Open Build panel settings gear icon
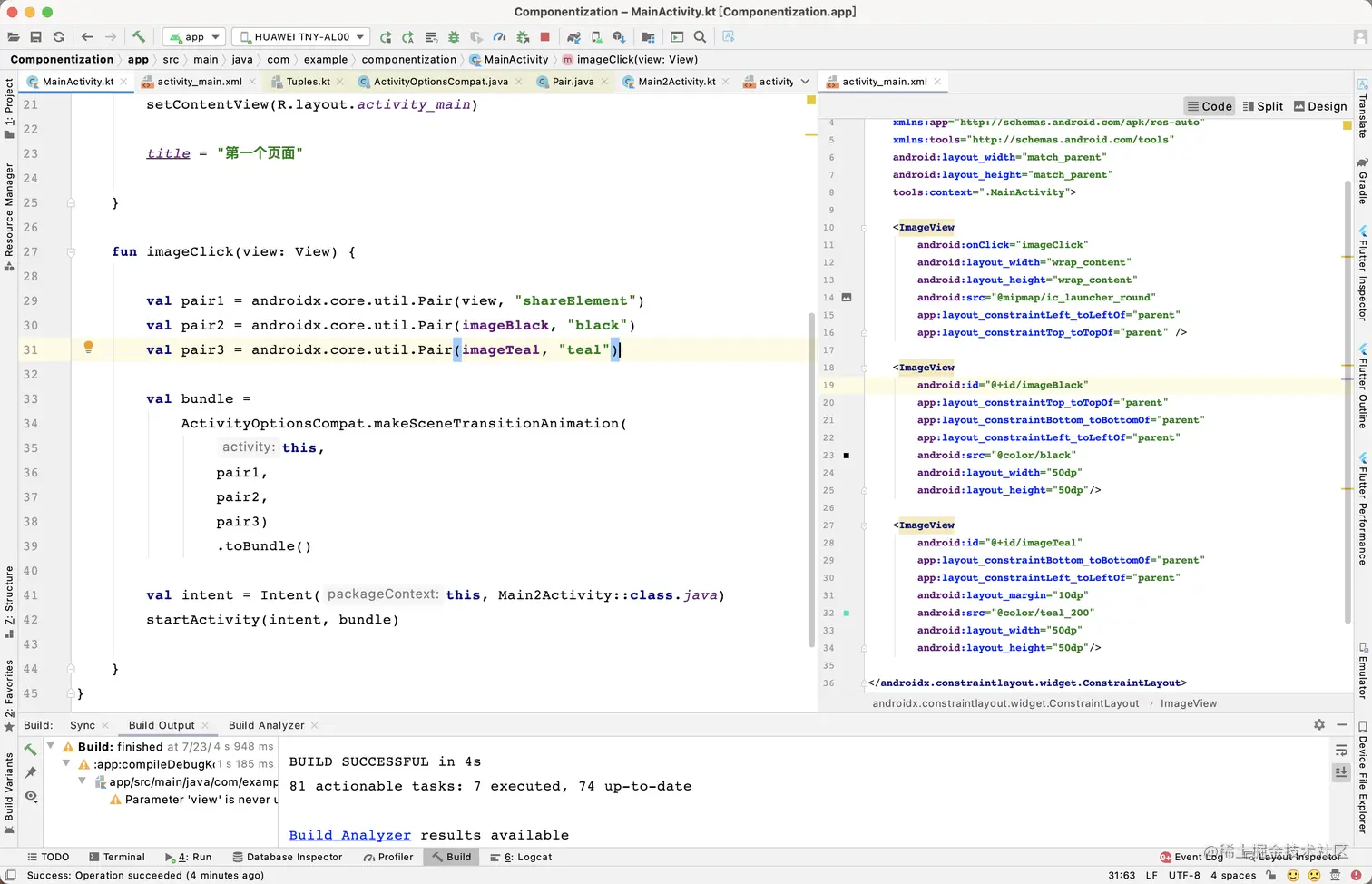The image size is (1372, 884). [1318, 724]
